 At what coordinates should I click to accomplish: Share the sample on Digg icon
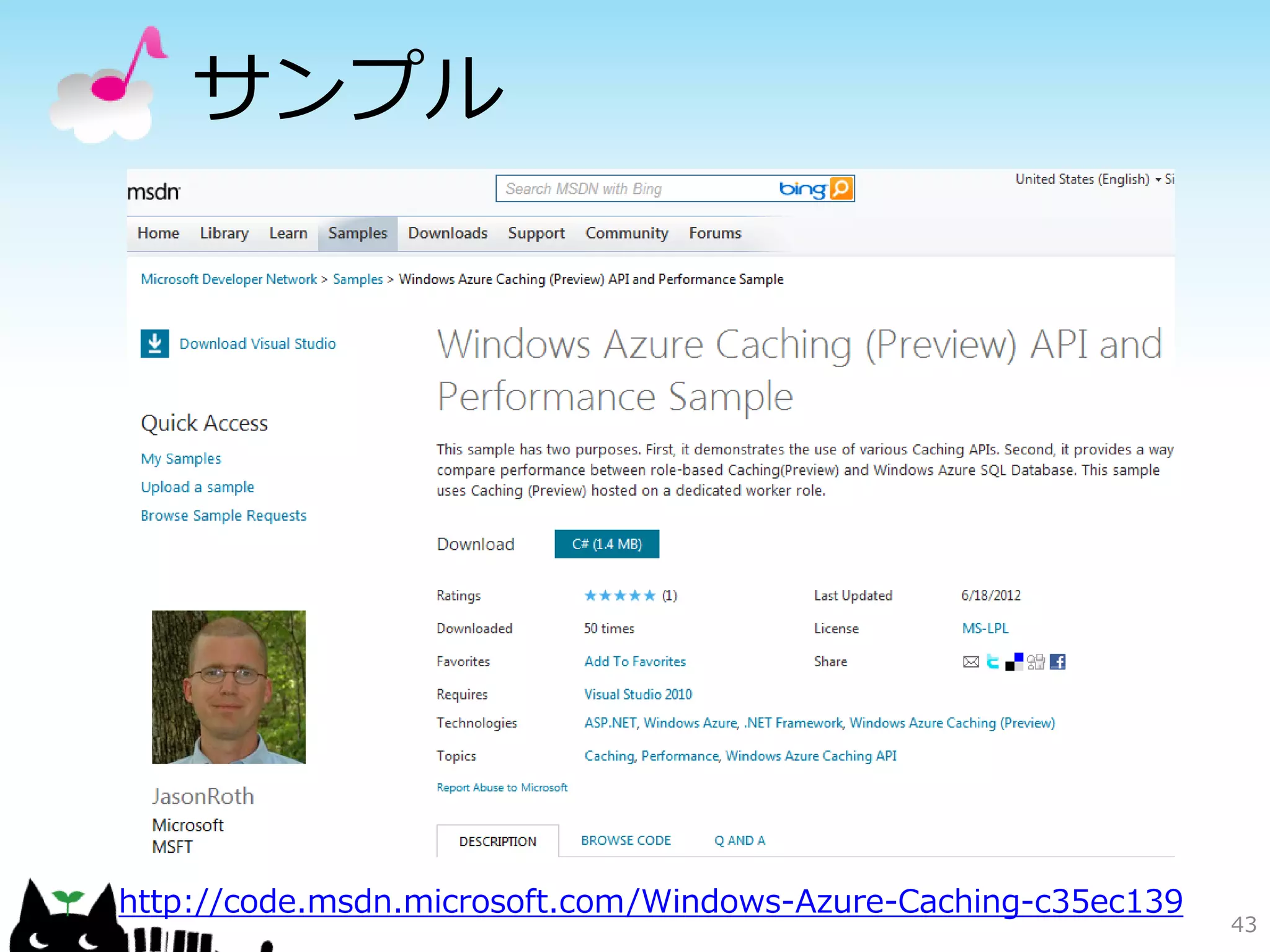point(1036,662)
